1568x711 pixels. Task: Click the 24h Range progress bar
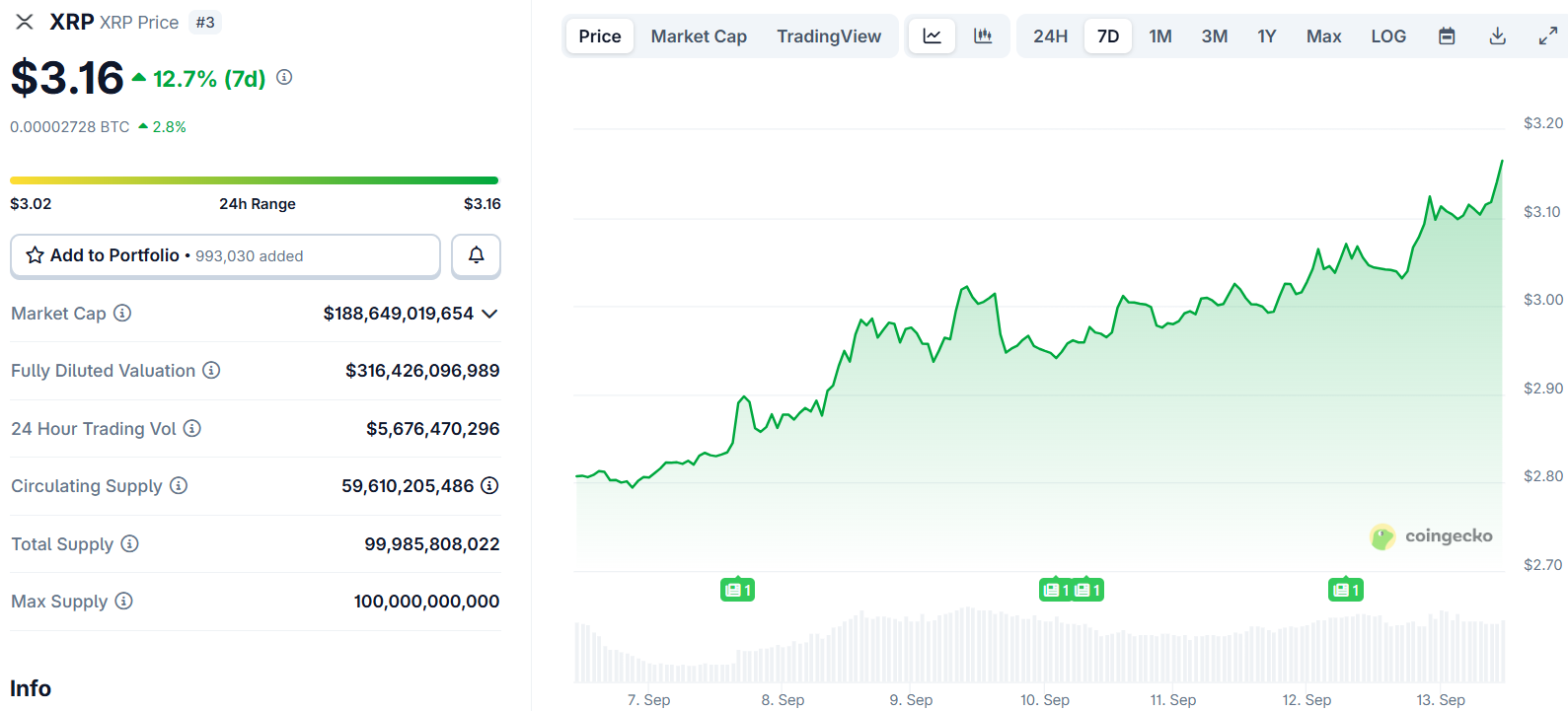pyautogui.click(x=254, y=180)
